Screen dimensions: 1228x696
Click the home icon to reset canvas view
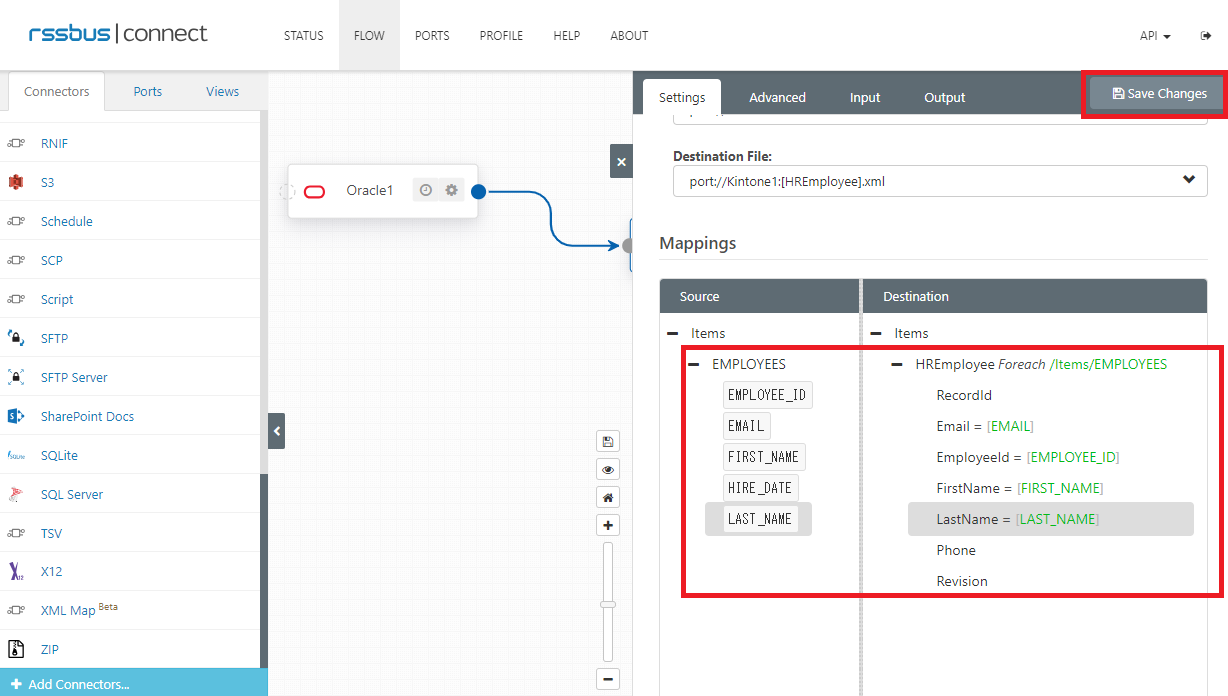(607, 497)
